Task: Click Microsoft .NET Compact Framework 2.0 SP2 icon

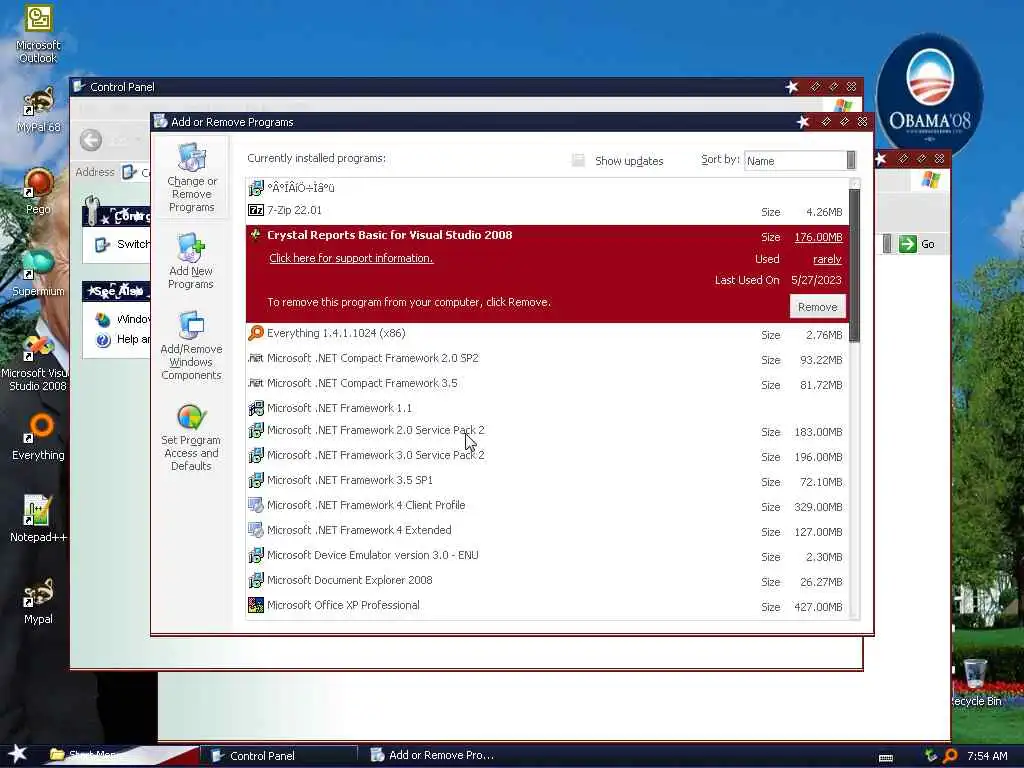Action: tap(256, 358)
